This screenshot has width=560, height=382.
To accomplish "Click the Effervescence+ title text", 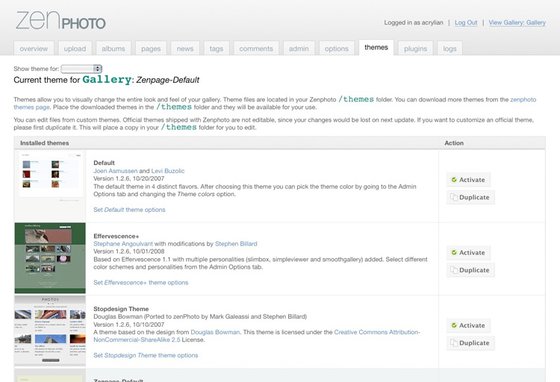I will (x=116, y=236).
